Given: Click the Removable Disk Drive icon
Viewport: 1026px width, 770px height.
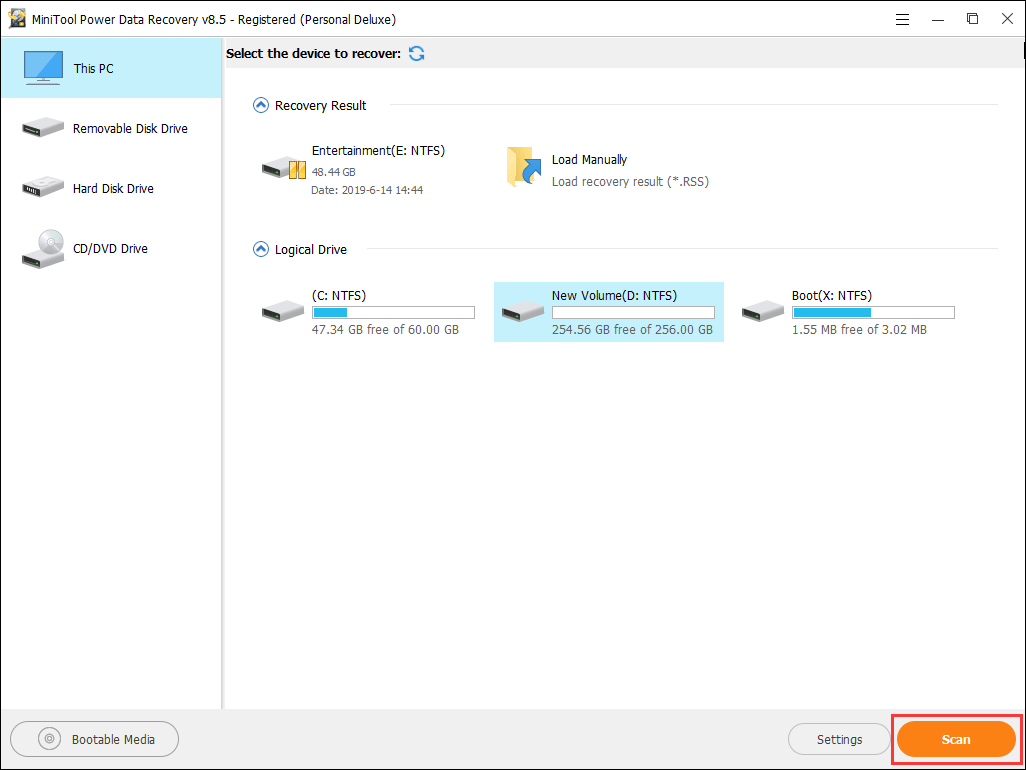Looking at the screenshot, I should point(43,128).
